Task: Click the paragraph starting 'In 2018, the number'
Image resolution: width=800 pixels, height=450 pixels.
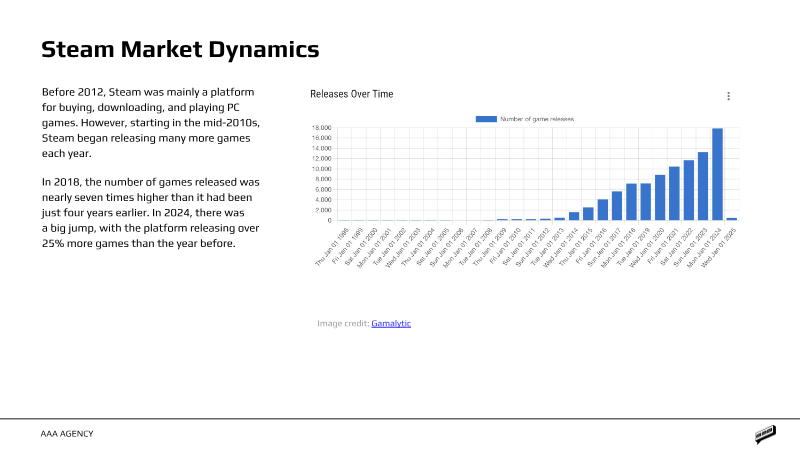Action: tap(150, 214)
